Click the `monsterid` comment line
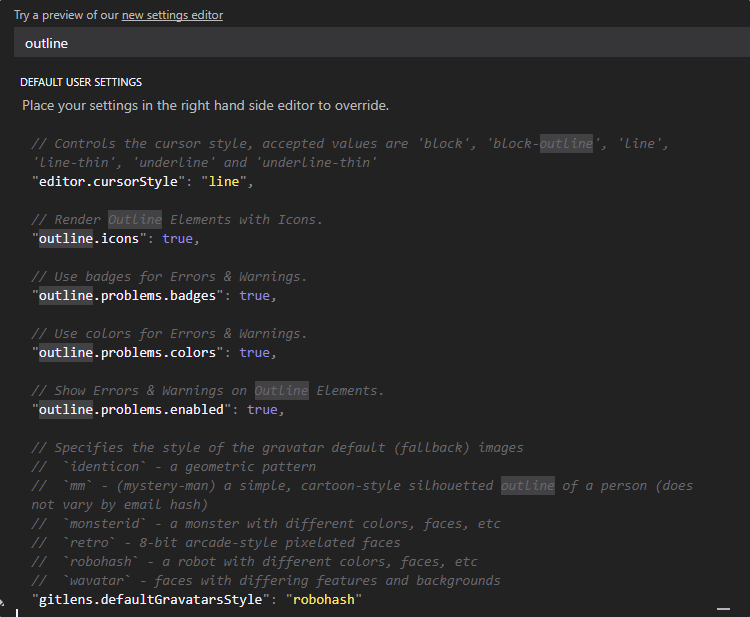The image size is (750, 617). [266, 523]
